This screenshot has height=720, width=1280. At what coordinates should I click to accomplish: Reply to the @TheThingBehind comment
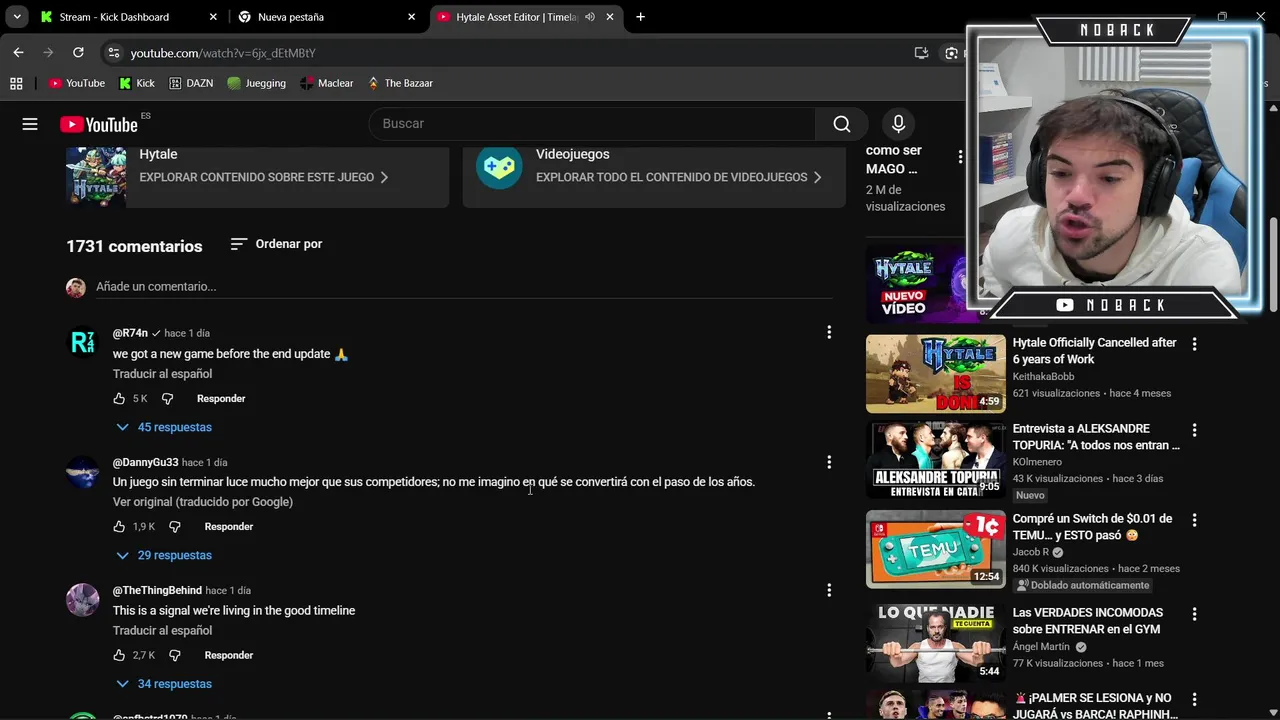[229, 656]
